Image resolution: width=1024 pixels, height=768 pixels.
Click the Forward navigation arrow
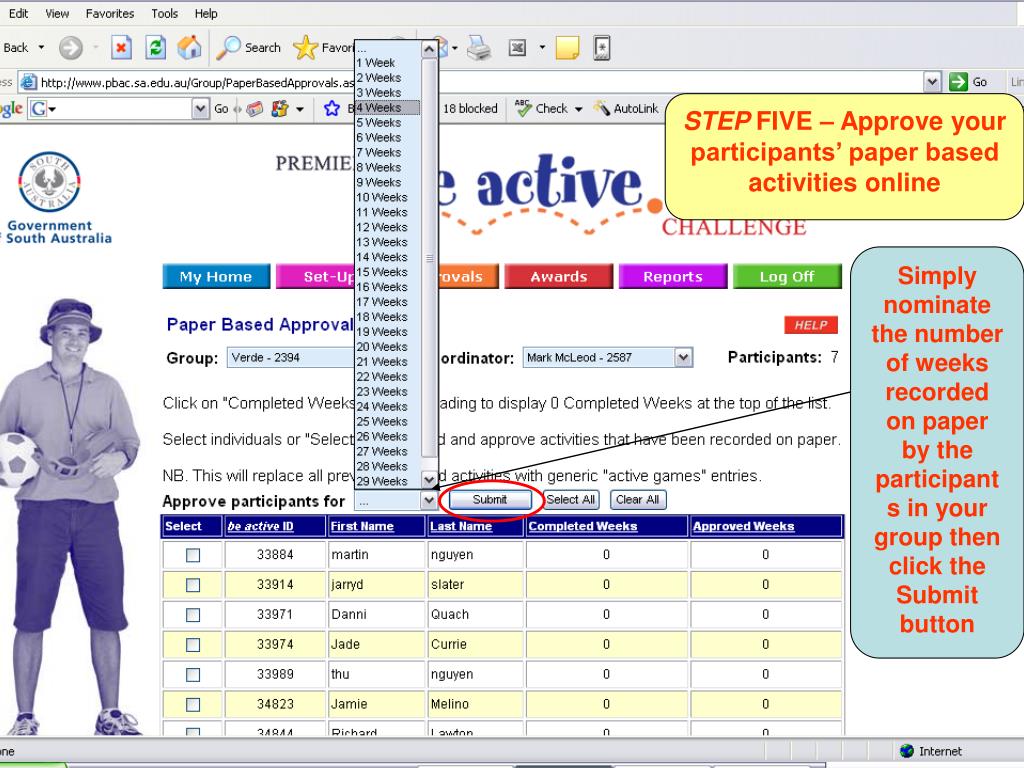click(x=71, y=48)
